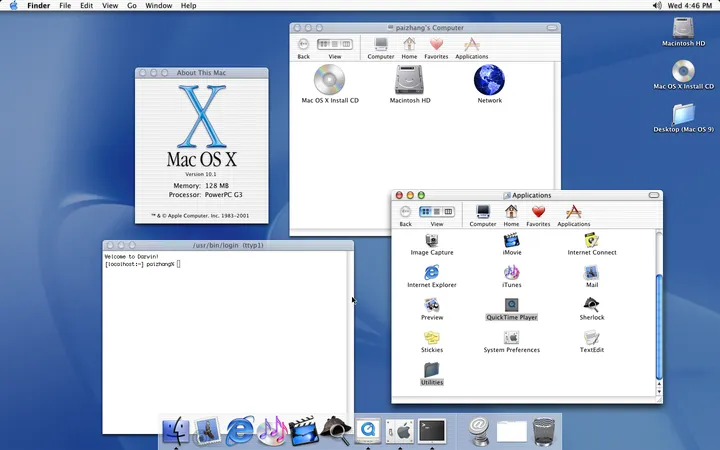Set Computer window to column view
Image resolution: width=720 pixels, height=450 pixels.
(x=346, y=44)
